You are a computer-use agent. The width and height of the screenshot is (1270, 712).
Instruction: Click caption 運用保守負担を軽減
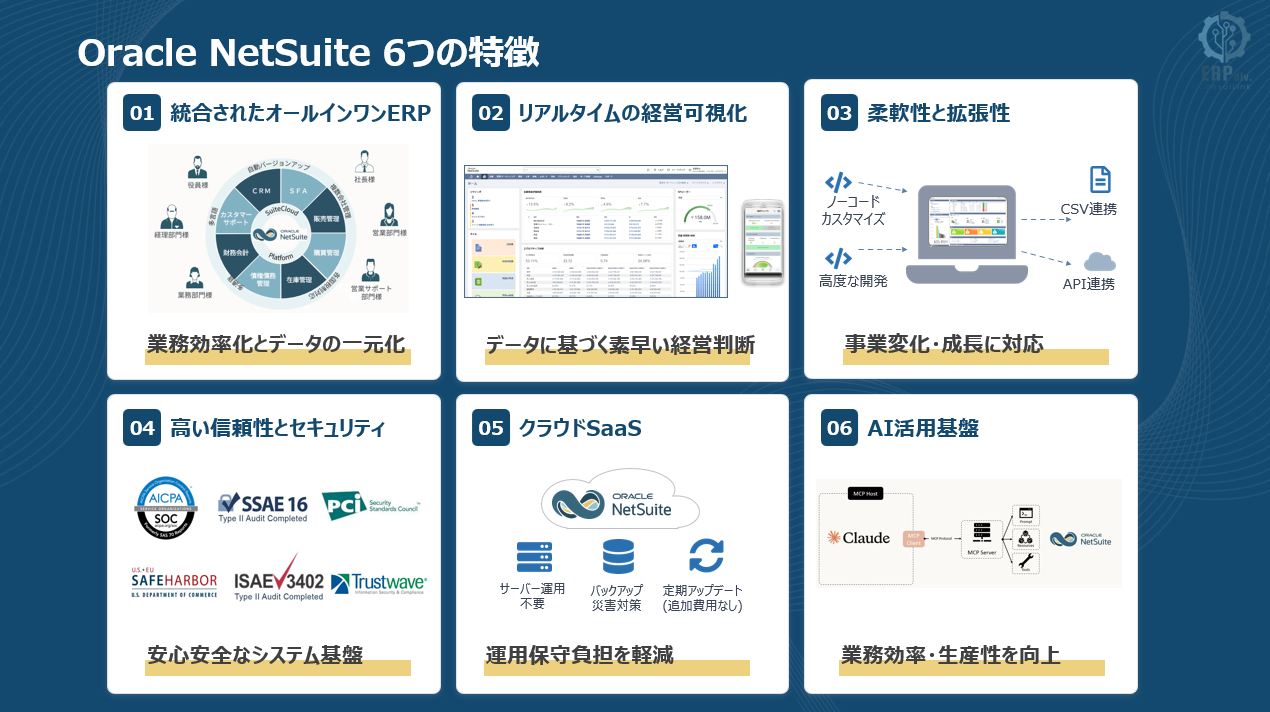pos(580,655)
